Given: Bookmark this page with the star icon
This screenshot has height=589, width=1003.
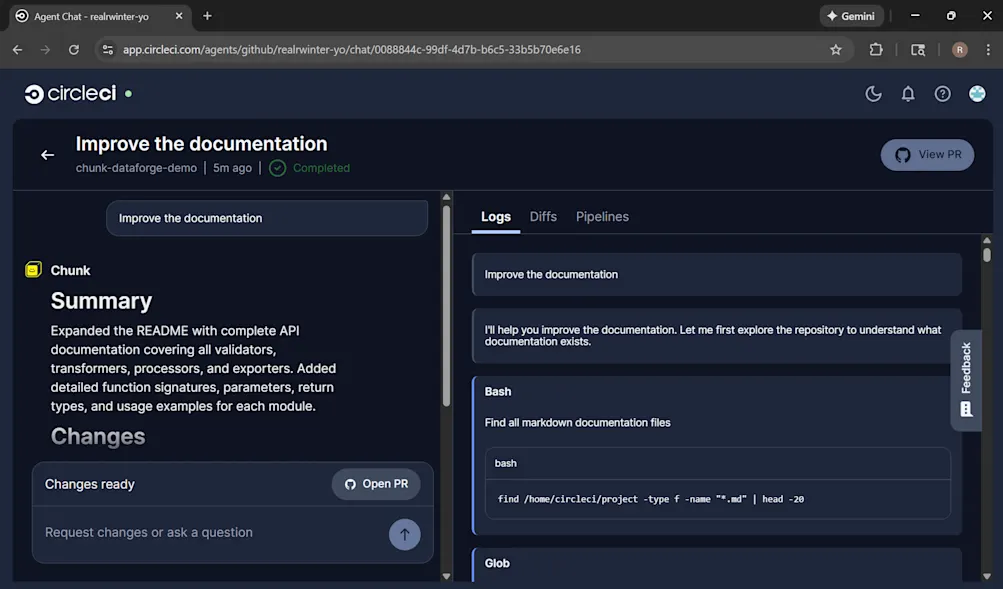Looking at the screenshot, I should [x=835, y=50].
